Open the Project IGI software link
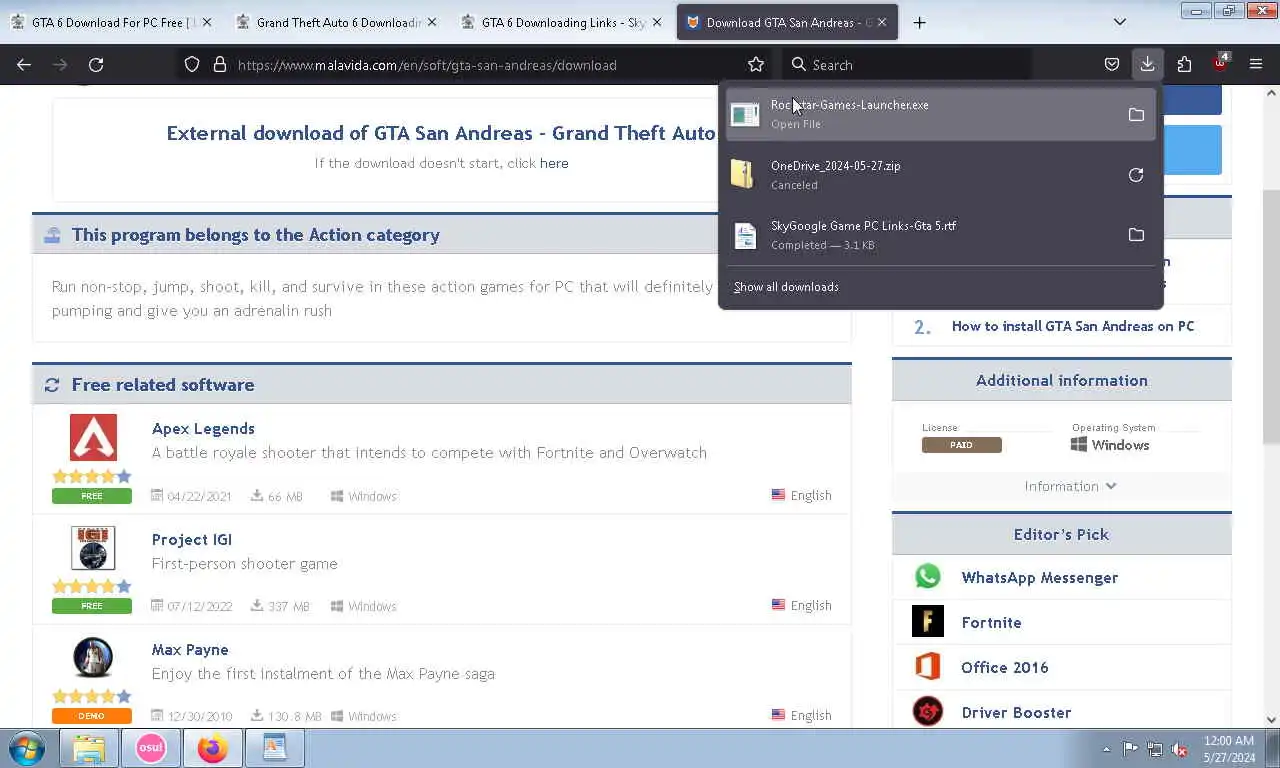 pyautogui.click(x=192, y=539)
